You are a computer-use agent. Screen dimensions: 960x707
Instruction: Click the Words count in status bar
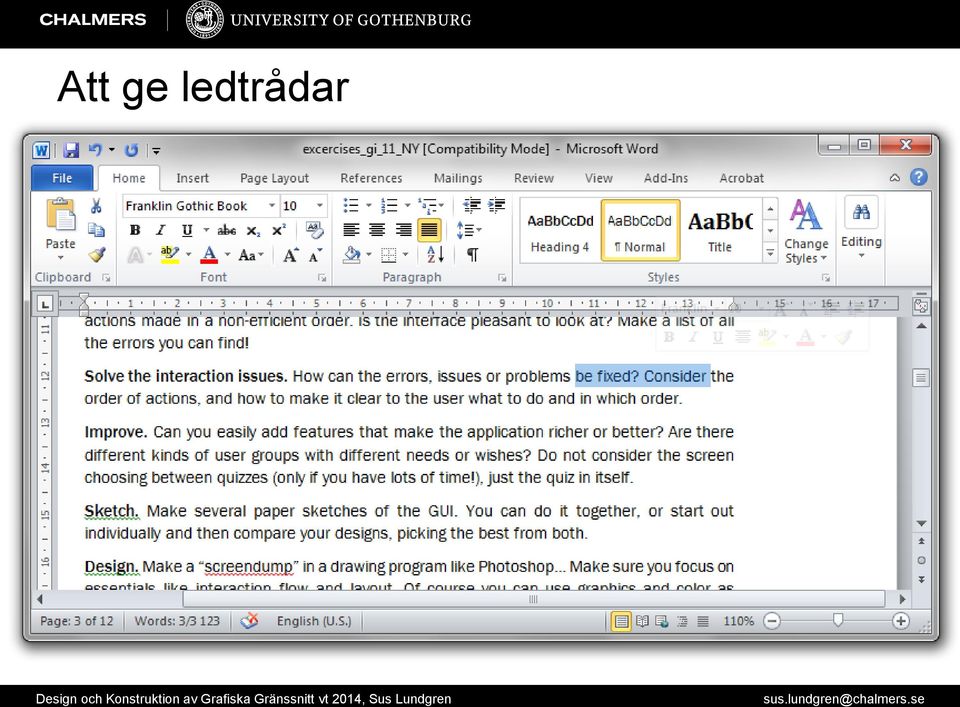point(177,621)
